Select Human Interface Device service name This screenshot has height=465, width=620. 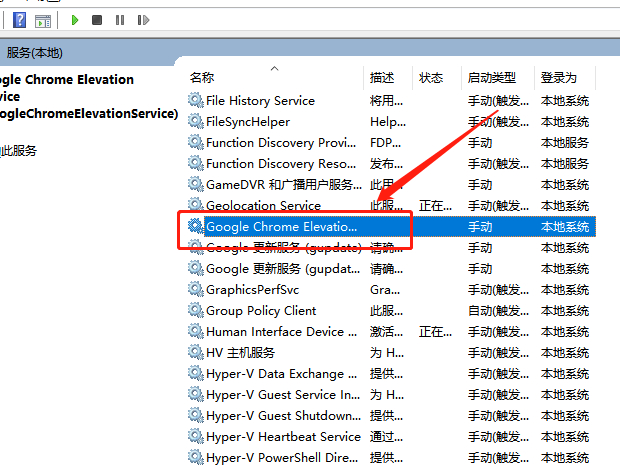click(282, 332)
